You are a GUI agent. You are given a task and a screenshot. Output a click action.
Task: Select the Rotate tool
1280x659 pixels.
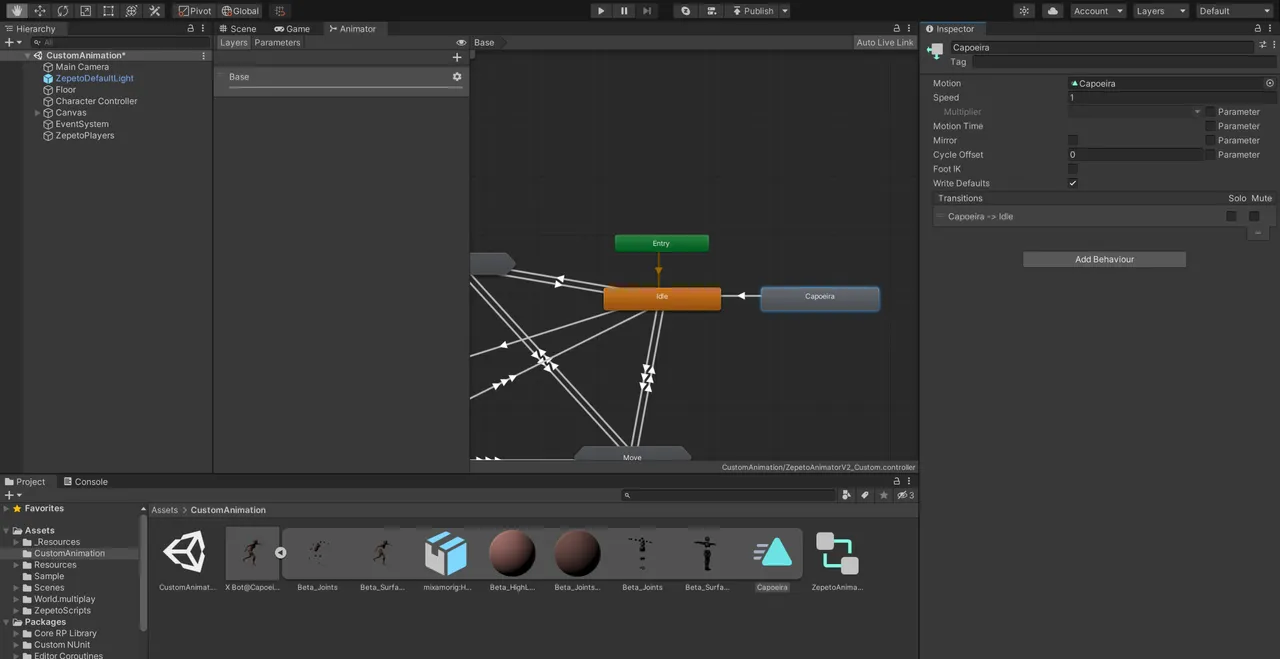click(x=62, y=11)
